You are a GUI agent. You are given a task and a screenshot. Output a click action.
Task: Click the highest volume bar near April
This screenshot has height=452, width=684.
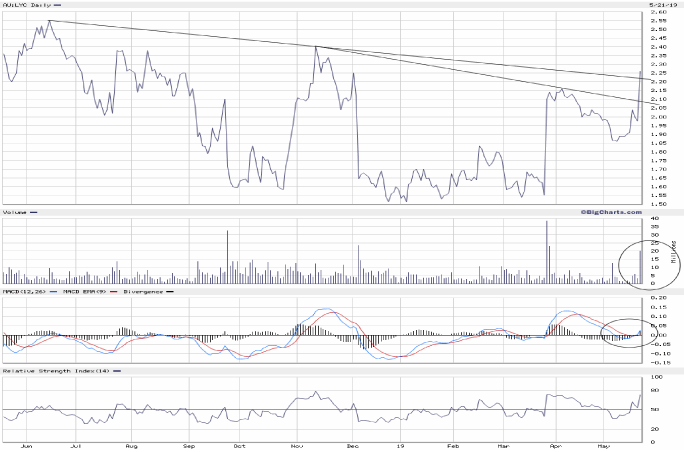pos(547,252)
